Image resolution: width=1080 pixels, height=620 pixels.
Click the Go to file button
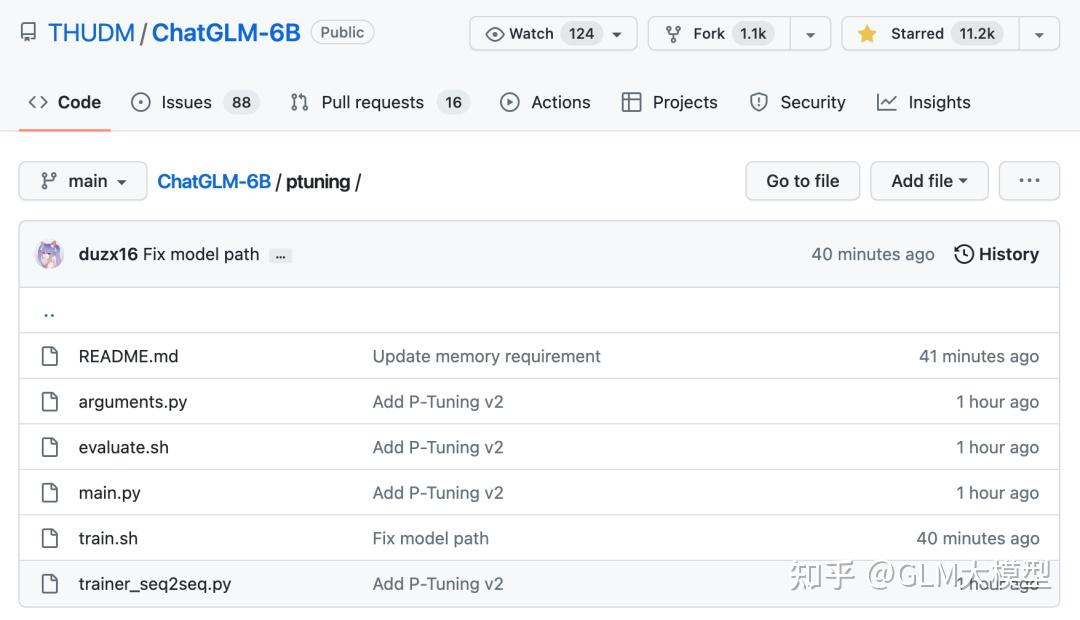pyautogui.click(x=802, y=181)
